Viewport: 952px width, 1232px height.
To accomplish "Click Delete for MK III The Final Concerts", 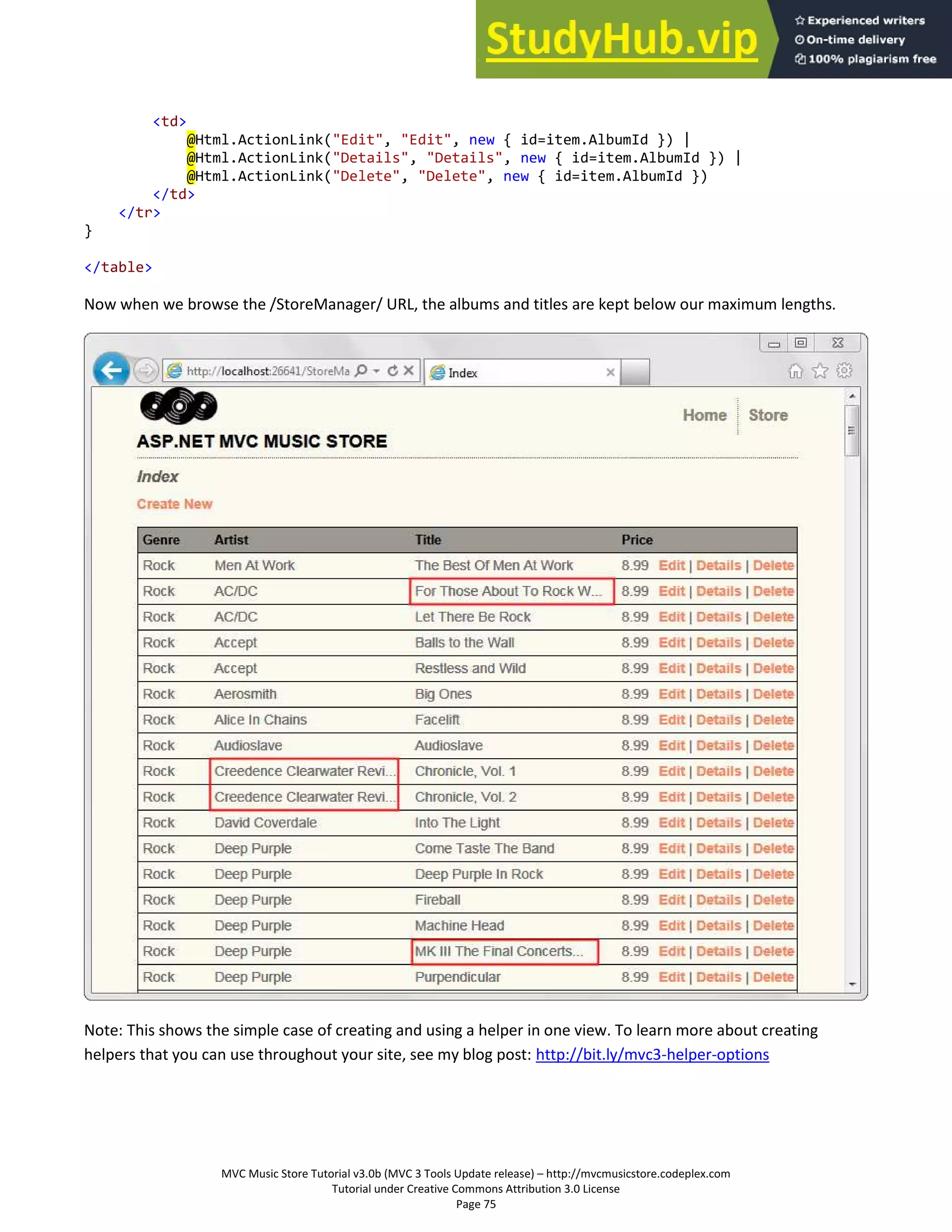I will click(x=773, y=951).
